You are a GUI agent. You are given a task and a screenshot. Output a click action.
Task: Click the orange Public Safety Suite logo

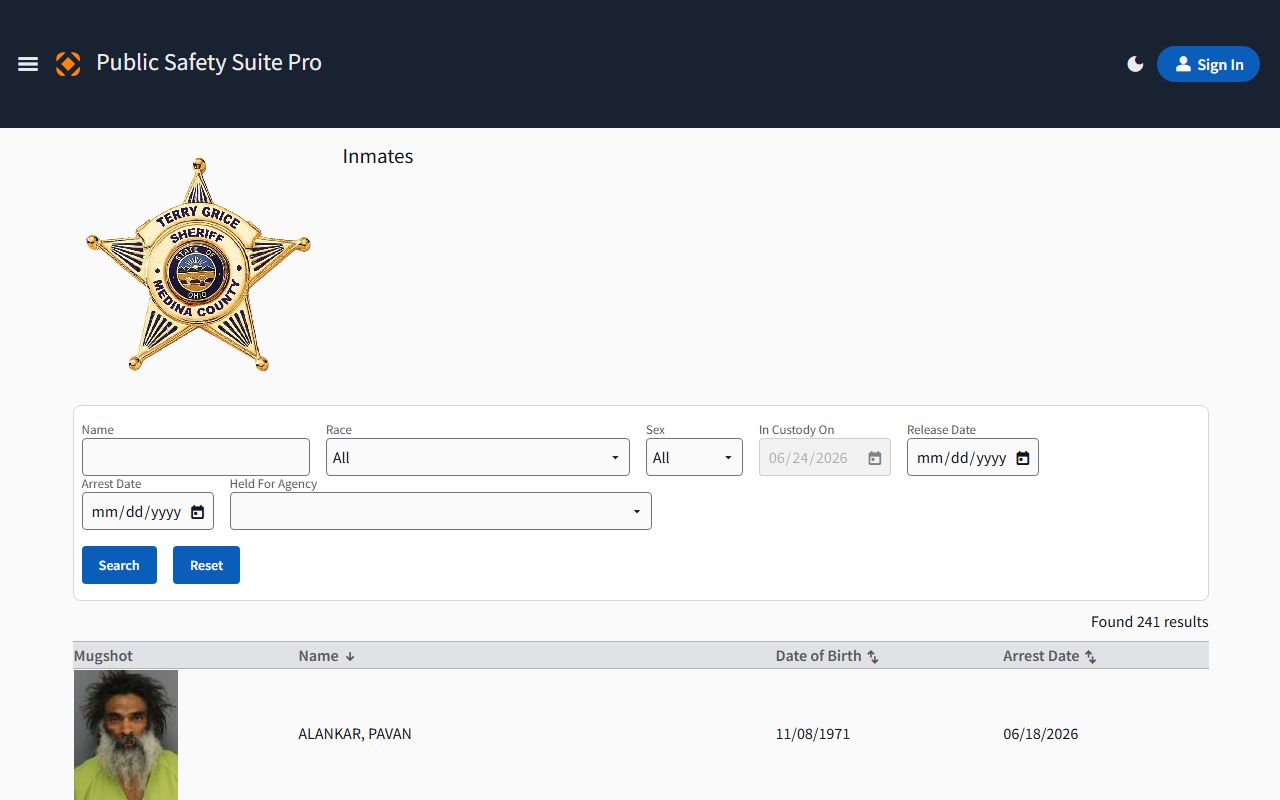(x=68, y=64)
